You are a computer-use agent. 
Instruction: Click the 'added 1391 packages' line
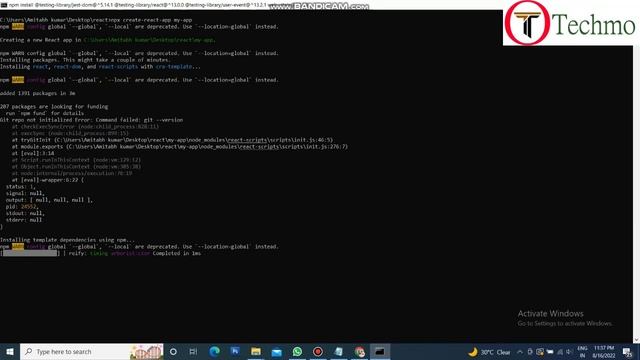click(x=38, y=93)
